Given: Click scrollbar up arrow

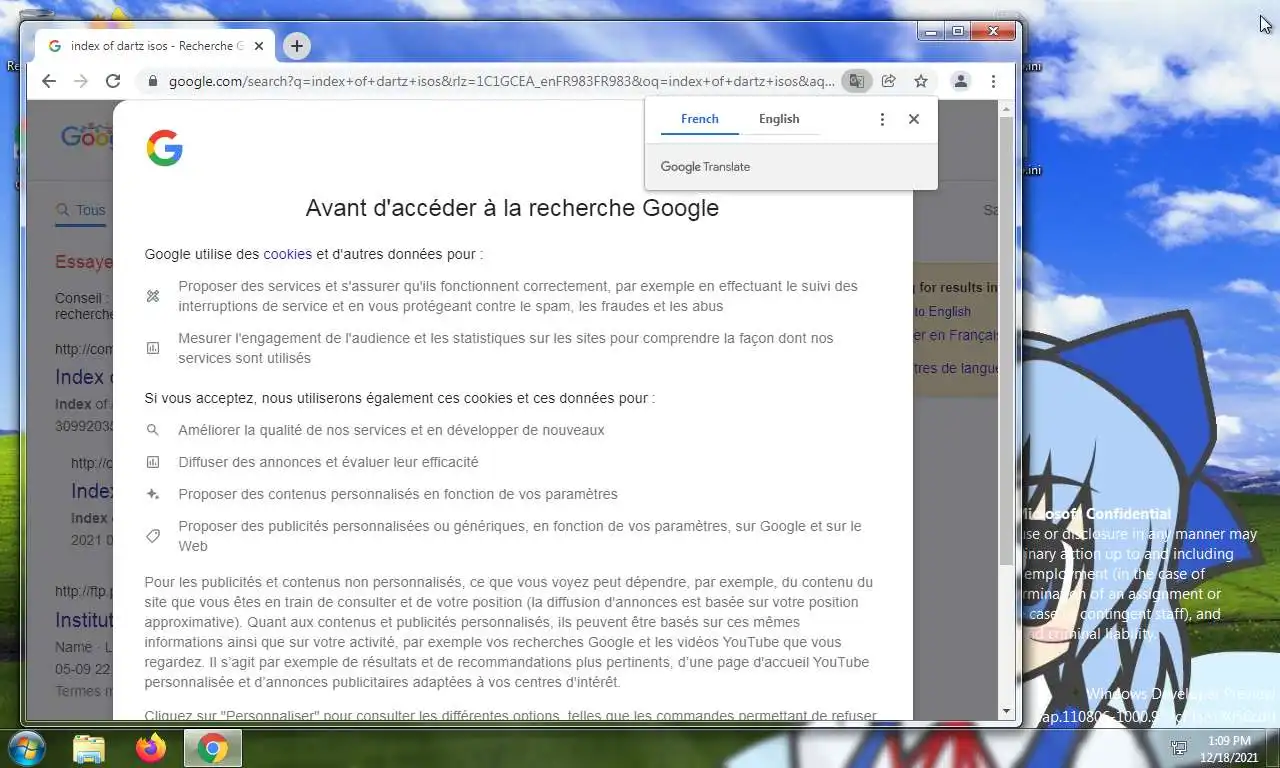Looking at the screenshot, I should pos(1007,108).
